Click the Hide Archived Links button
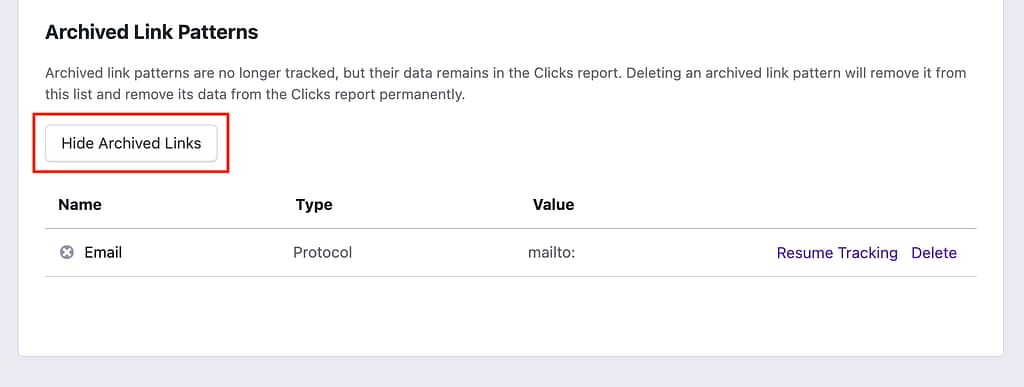Screen dimensions: 1024x387 pyautogui.click(x=131, y=143)
